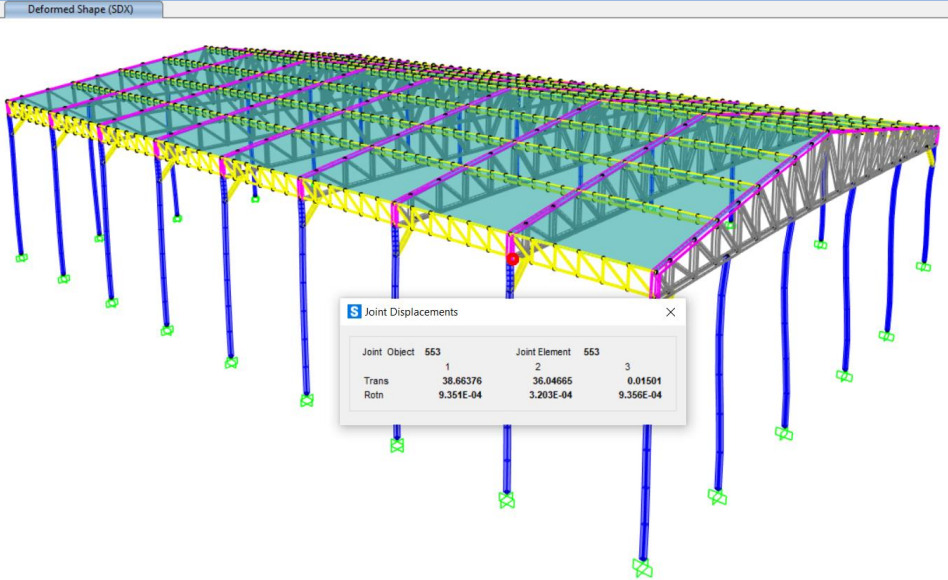Select the Trans 3 value 0.01501
Viewport: 948px width, 580px height.
pos(644,381)
